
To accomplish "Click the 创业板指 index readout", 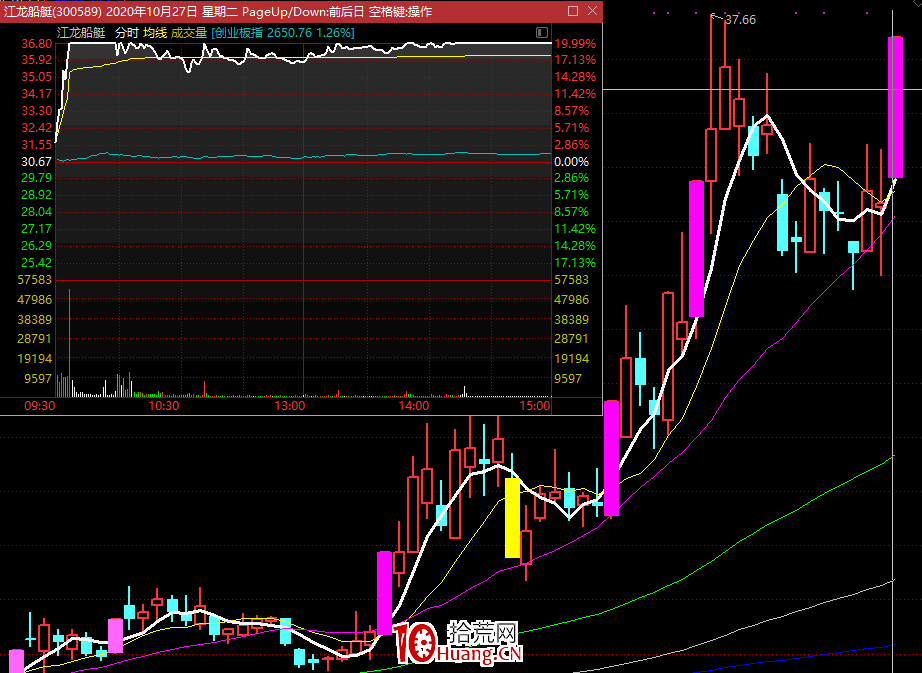I will tap(283, 33).
